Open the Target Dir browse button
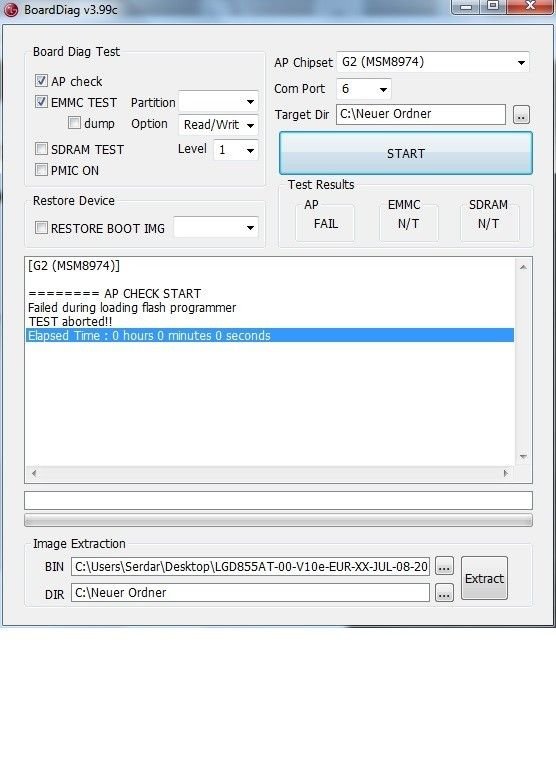Viewport: 556px width, 768px height. point(521,115)
